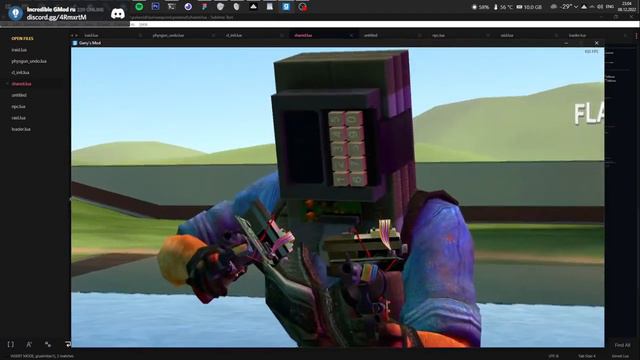Screen dimensions: 640x360
Task: Click the Garry's Mod window title icon
Action: tap(75, 43)
